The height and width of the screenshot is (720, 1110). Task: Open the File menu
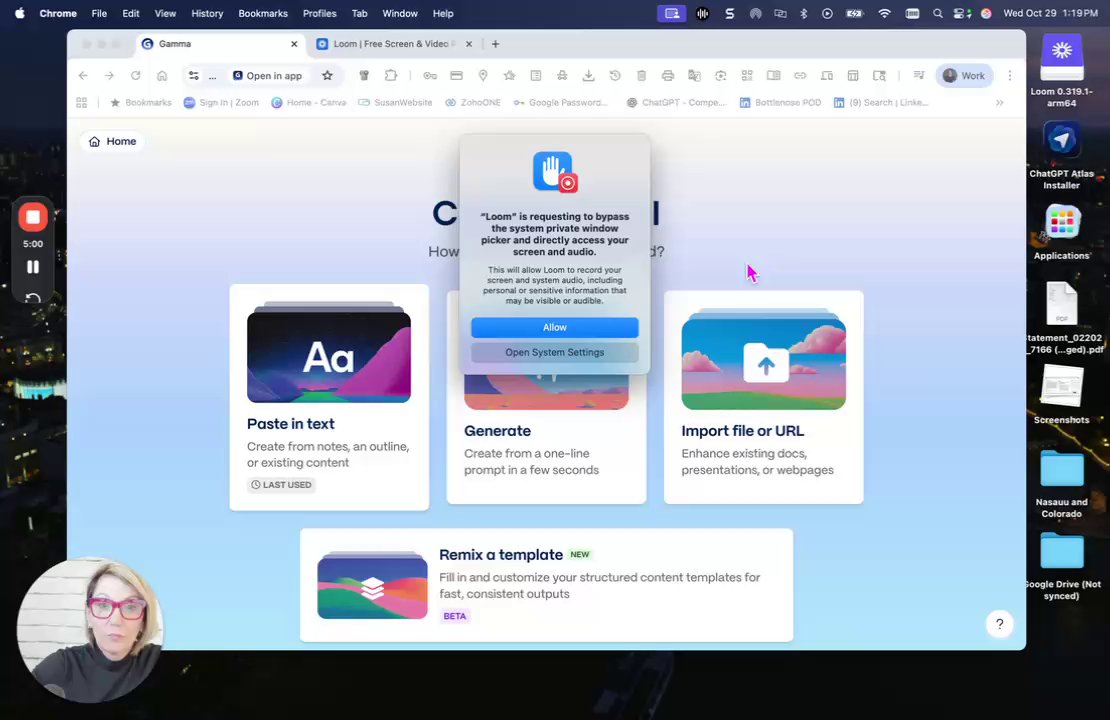99,13
